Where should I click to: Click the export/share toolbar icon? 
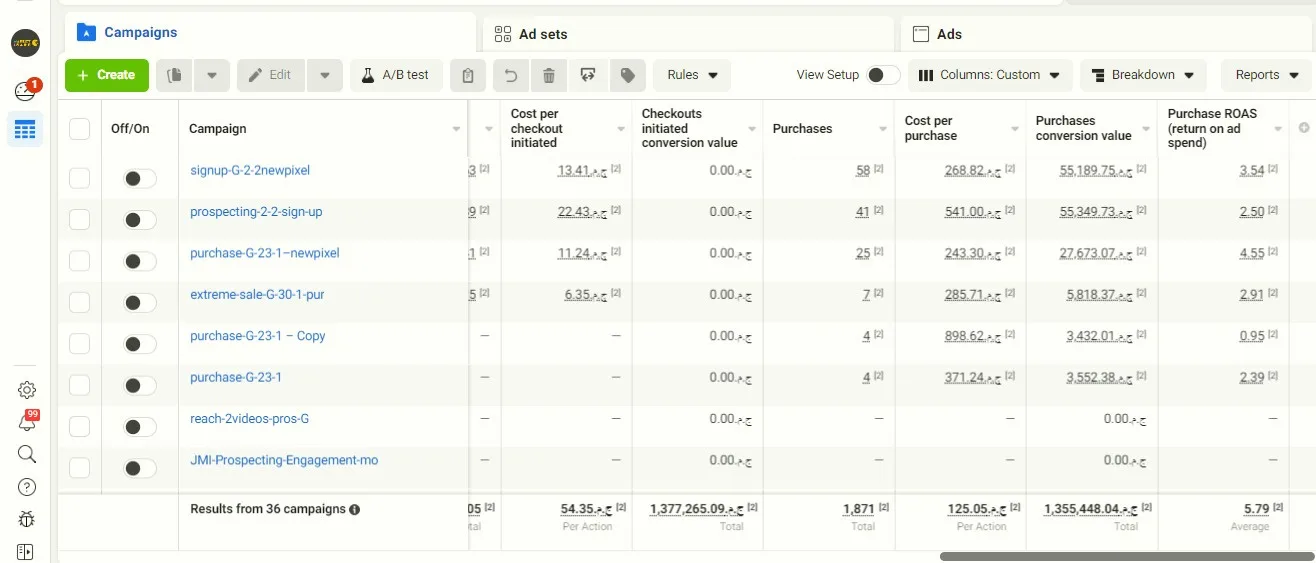coord(588,75)
